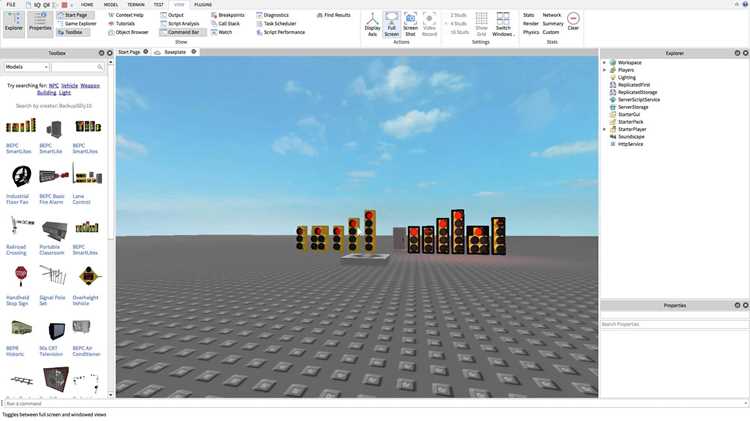Open Switch Windows dropdown
This screenshot has width=750, height=421.
tap(503, 24)
